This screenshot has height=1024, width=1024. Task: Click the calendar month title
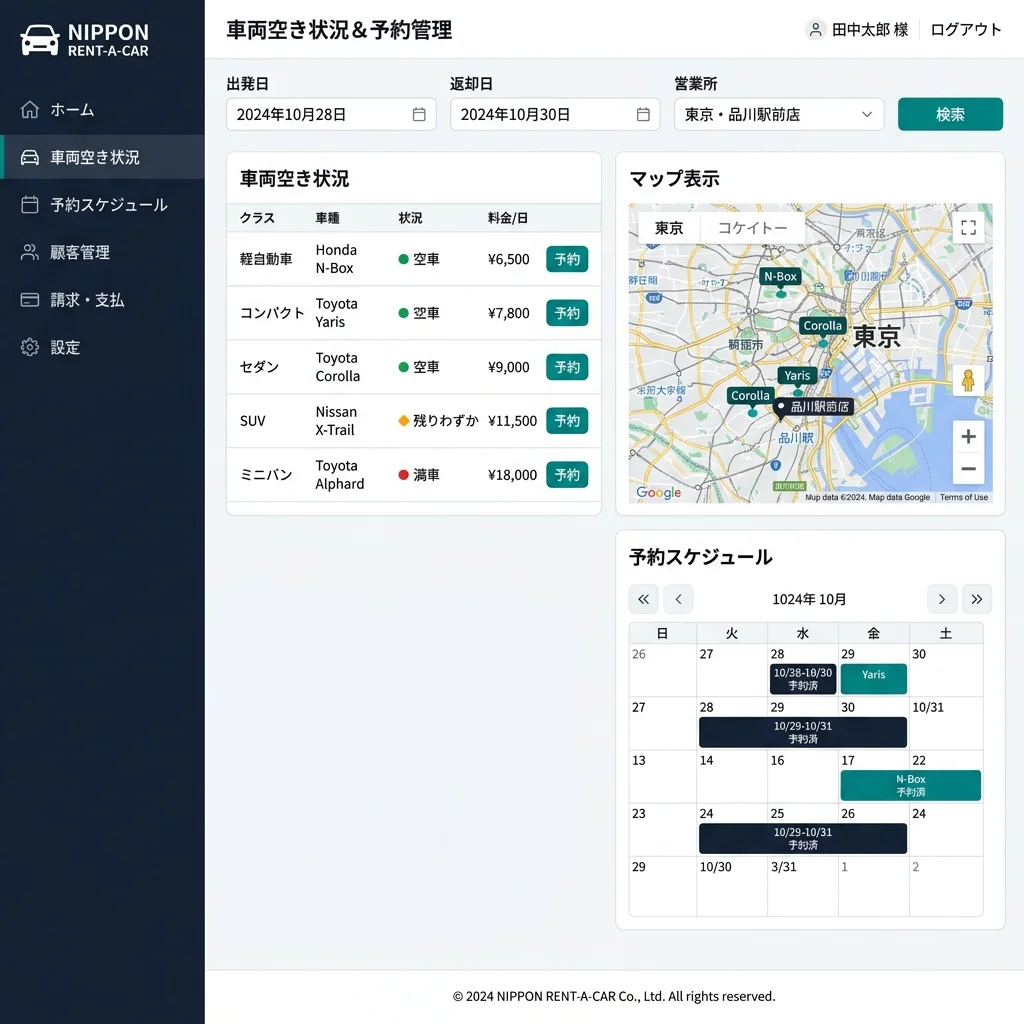click(x=809, y=599)
